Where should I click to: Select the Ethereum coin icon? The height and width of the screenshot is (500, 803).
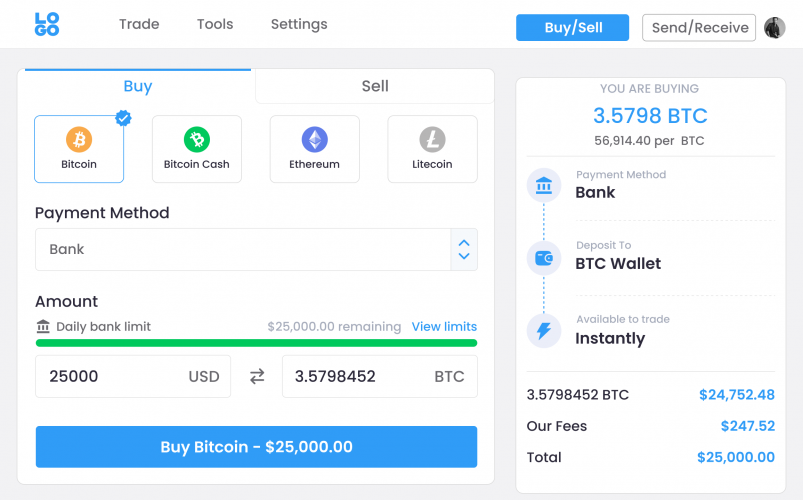[x=314, y=139]
